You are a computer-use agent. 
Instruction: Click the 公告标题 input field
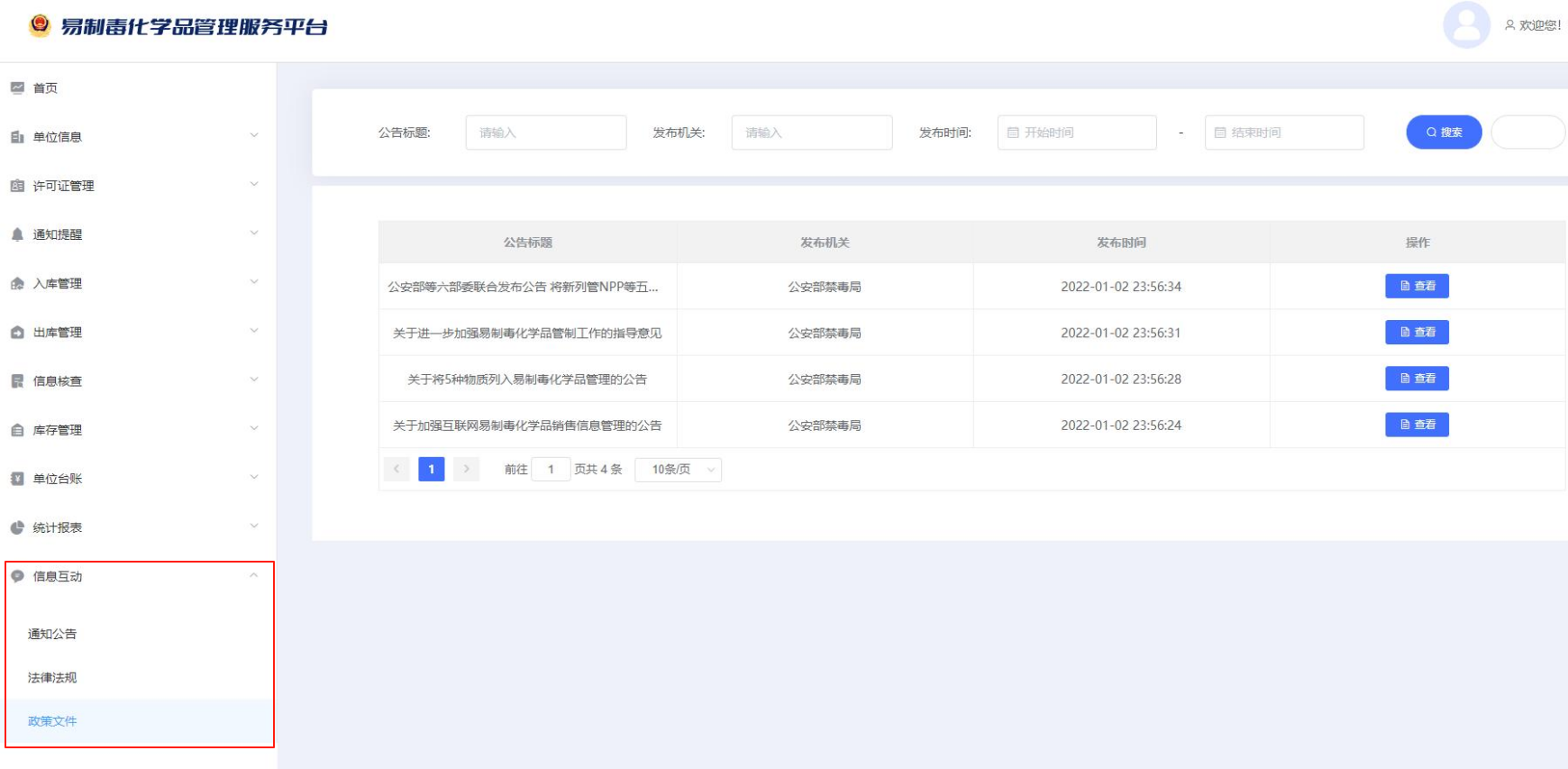[546, 133]
